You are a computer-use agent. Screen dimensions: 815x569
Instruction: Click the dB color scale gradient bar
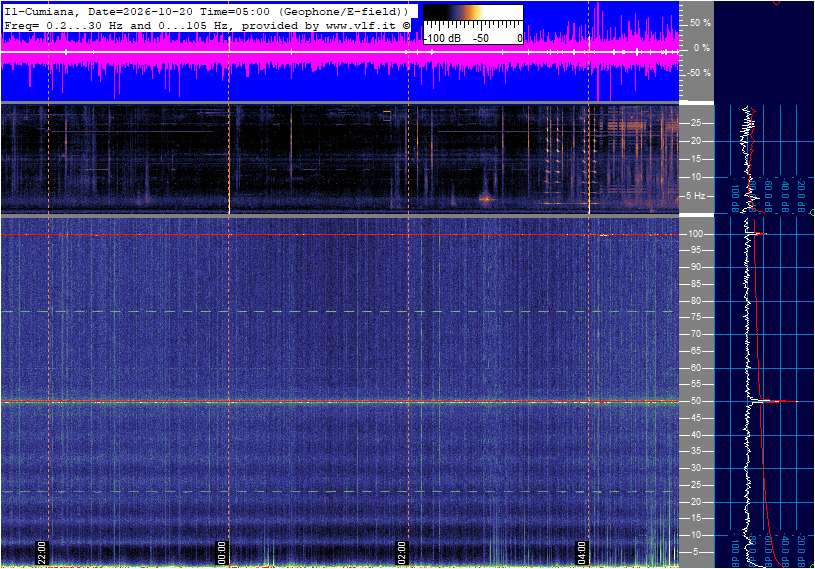tap(473, 13)
